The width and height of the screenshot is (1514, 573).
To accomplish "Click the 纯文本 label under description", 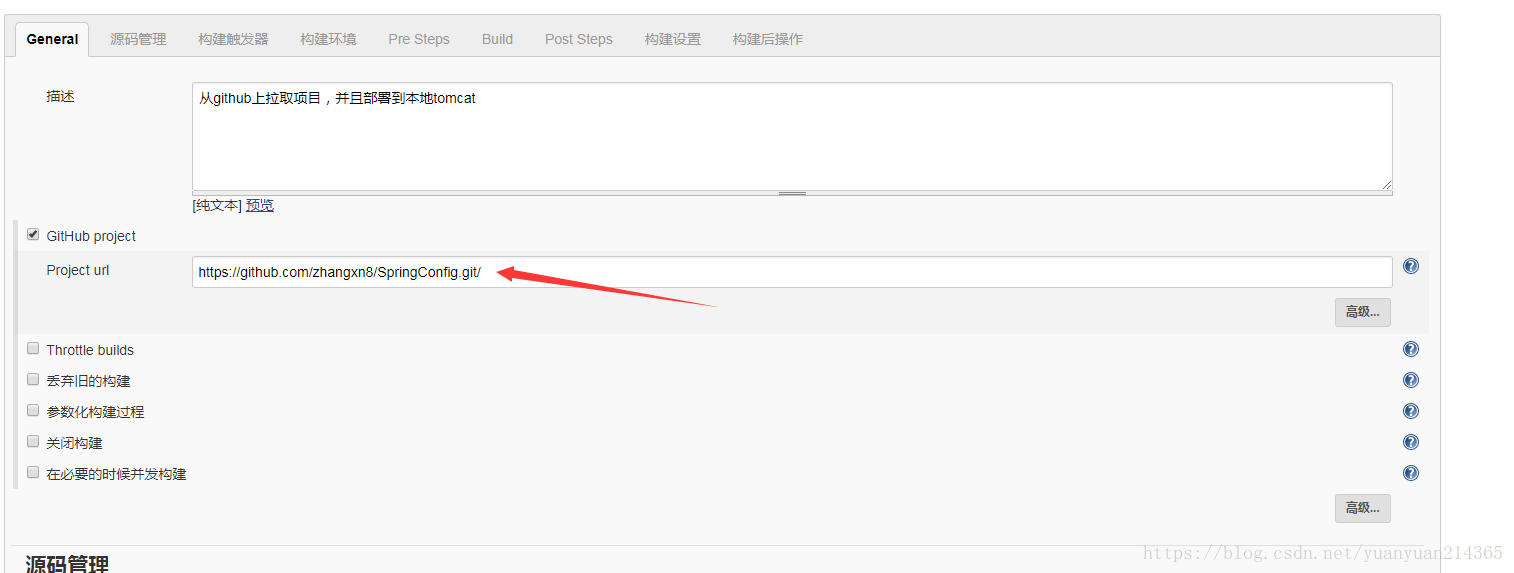I will coord(217,205).
